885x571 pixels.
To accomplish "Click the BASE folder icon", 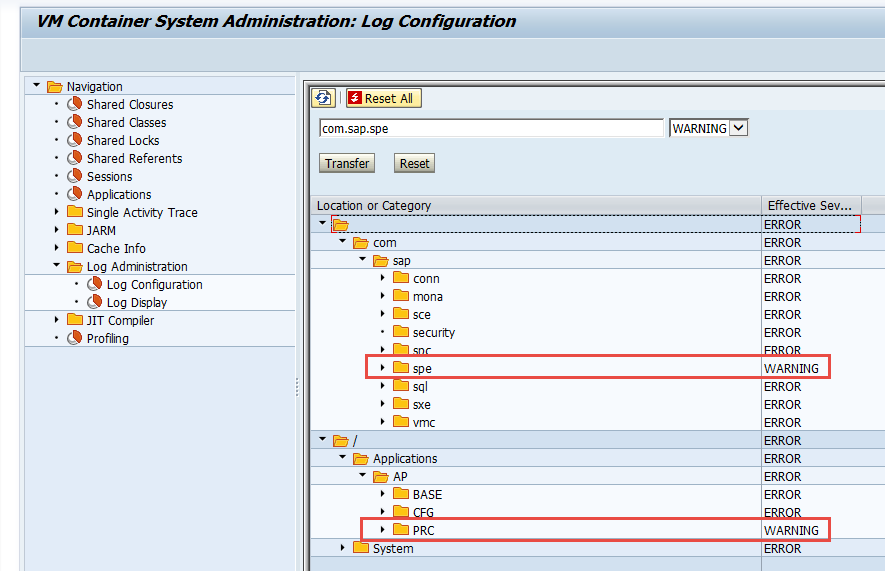I will 401,494.
